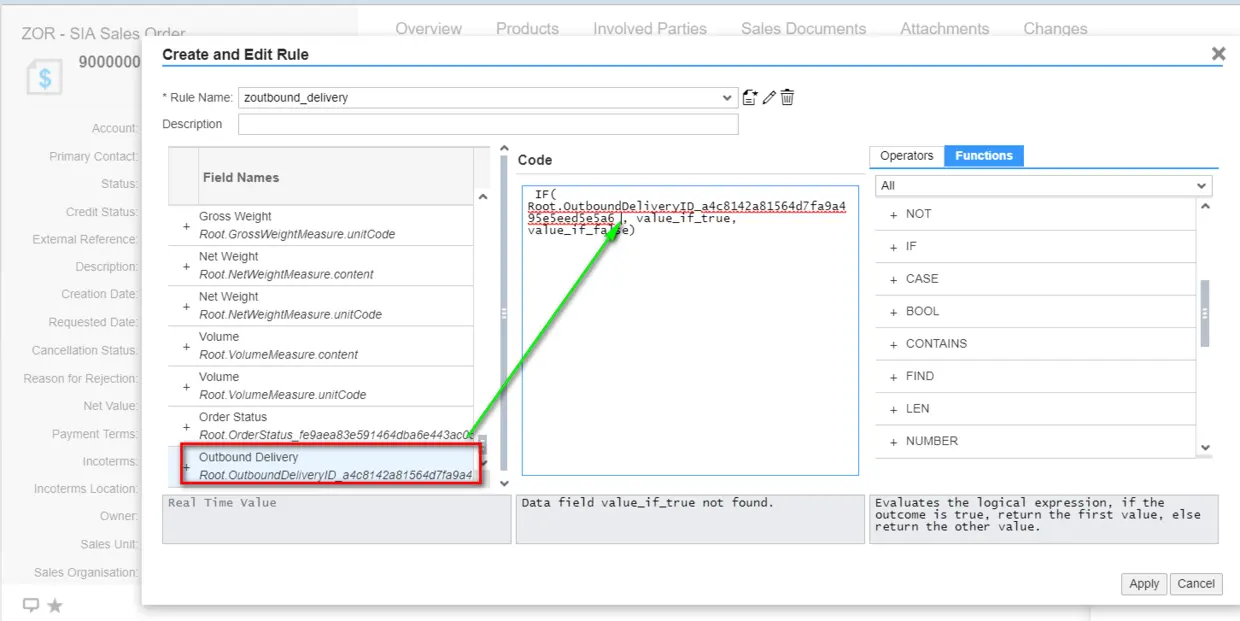The height and width of the screenshot is (621, 1240).
Task: Open the Attachments tab
Action: click(x=944, y=29)
